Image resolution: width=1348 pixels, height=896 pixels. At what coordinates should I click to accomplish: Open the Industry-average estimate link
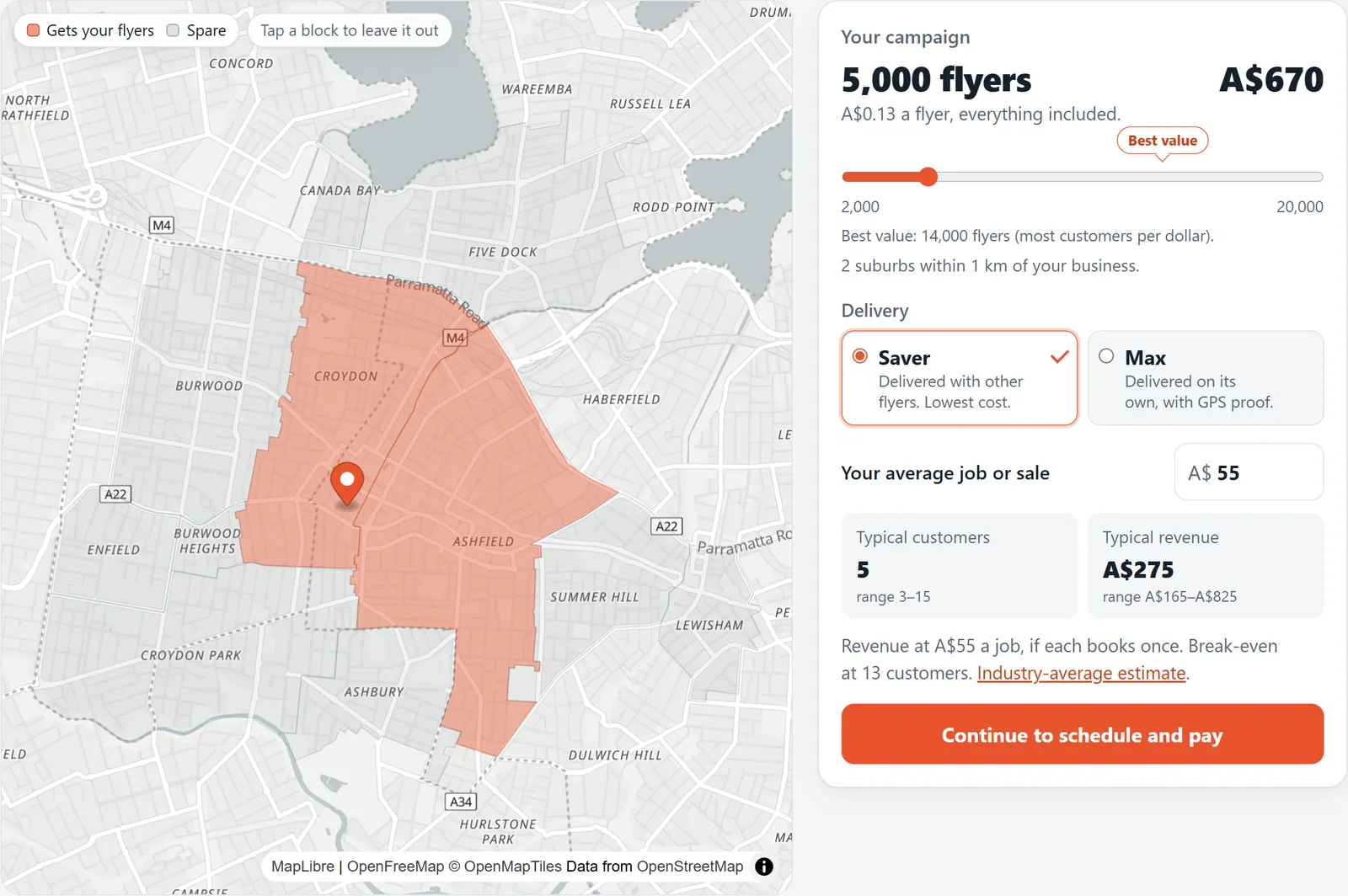pos(1081,673)
